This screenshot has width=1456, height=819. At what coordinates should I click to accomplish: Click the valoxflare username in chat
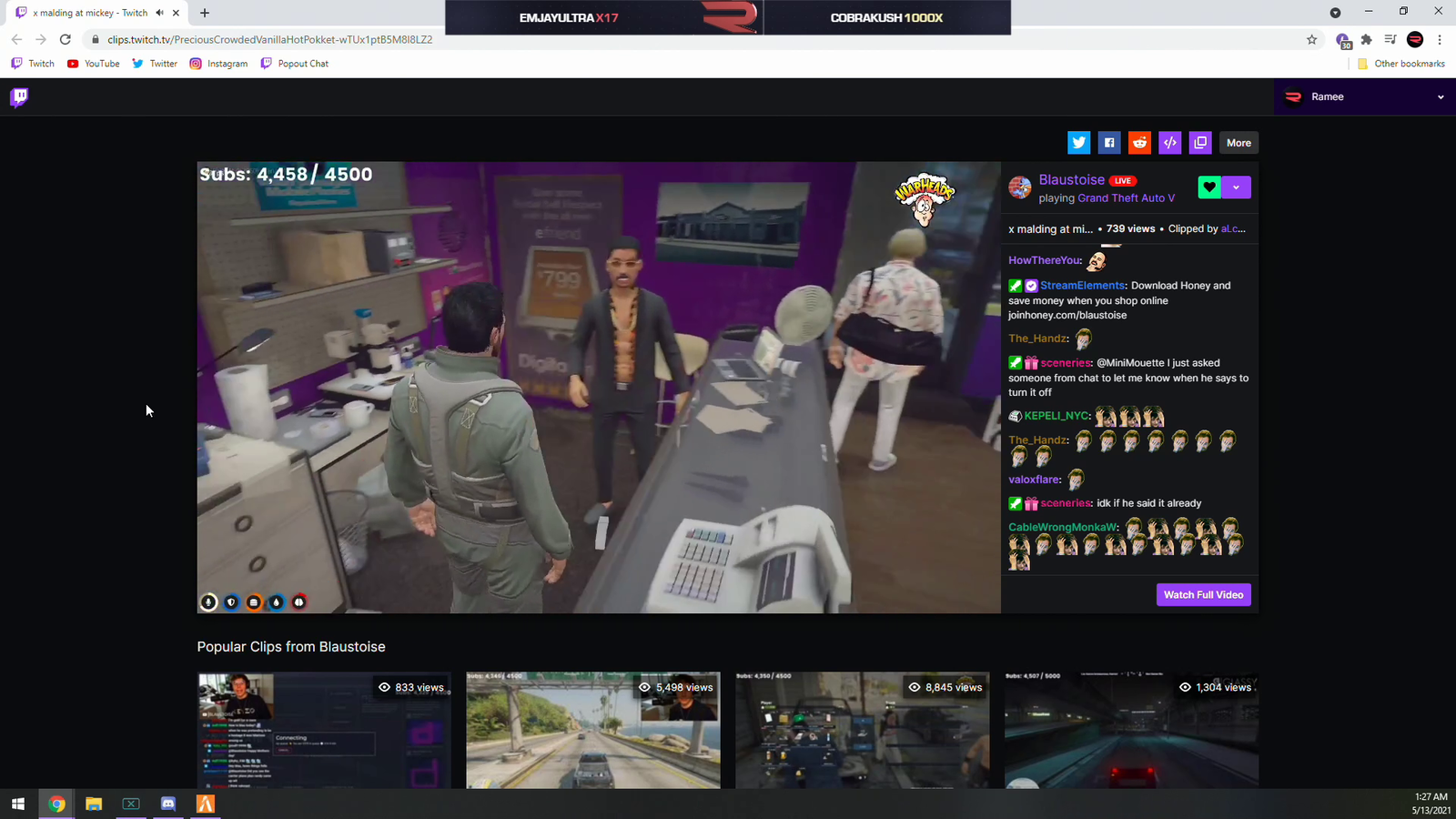click(1035, 480)
